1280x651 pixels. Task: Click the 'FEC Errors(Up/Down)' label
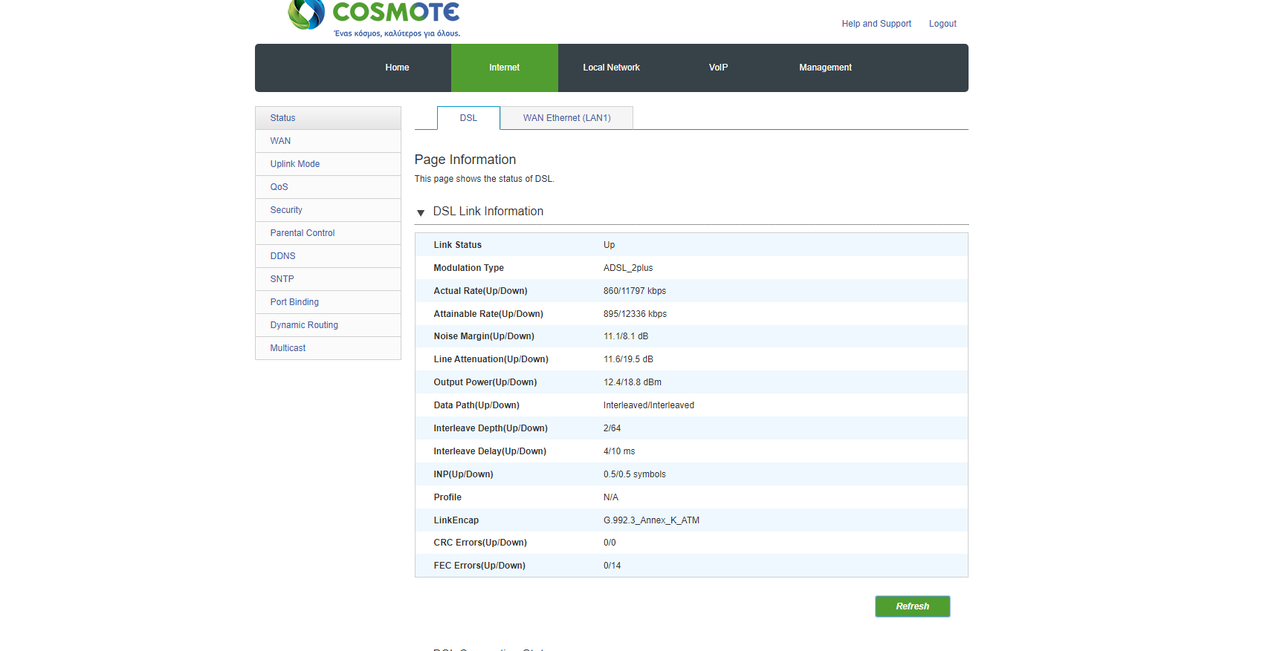(479, 566)
